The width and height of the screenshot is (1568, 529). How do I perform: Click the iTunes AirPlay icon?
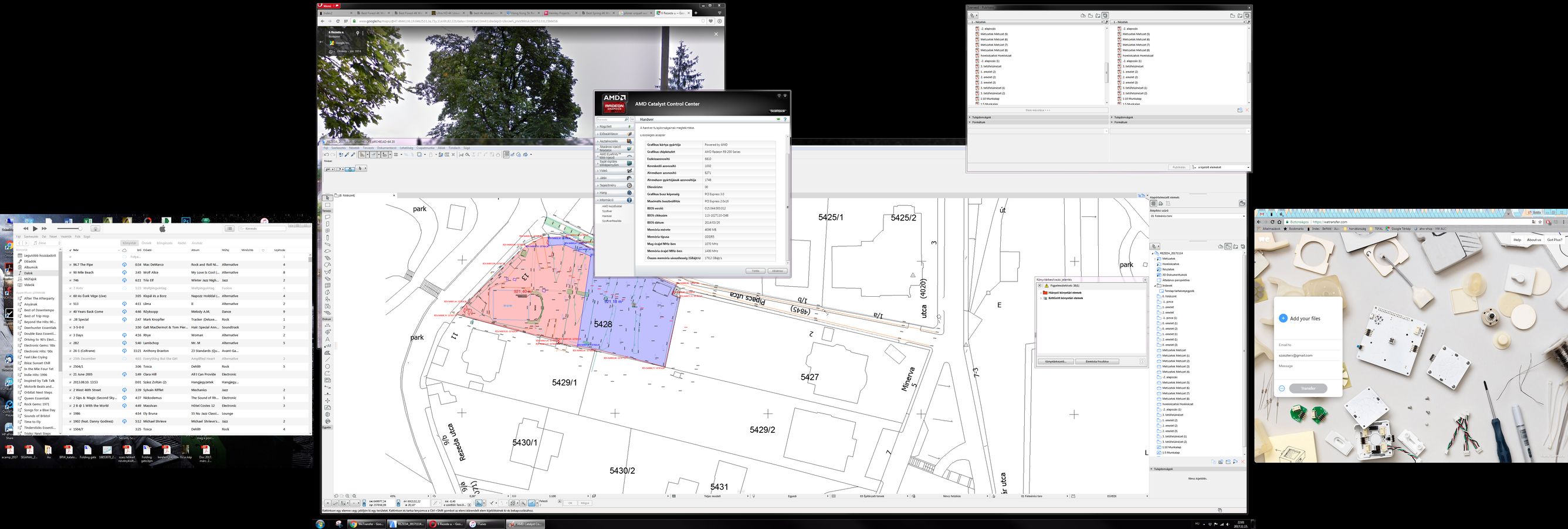96,229
